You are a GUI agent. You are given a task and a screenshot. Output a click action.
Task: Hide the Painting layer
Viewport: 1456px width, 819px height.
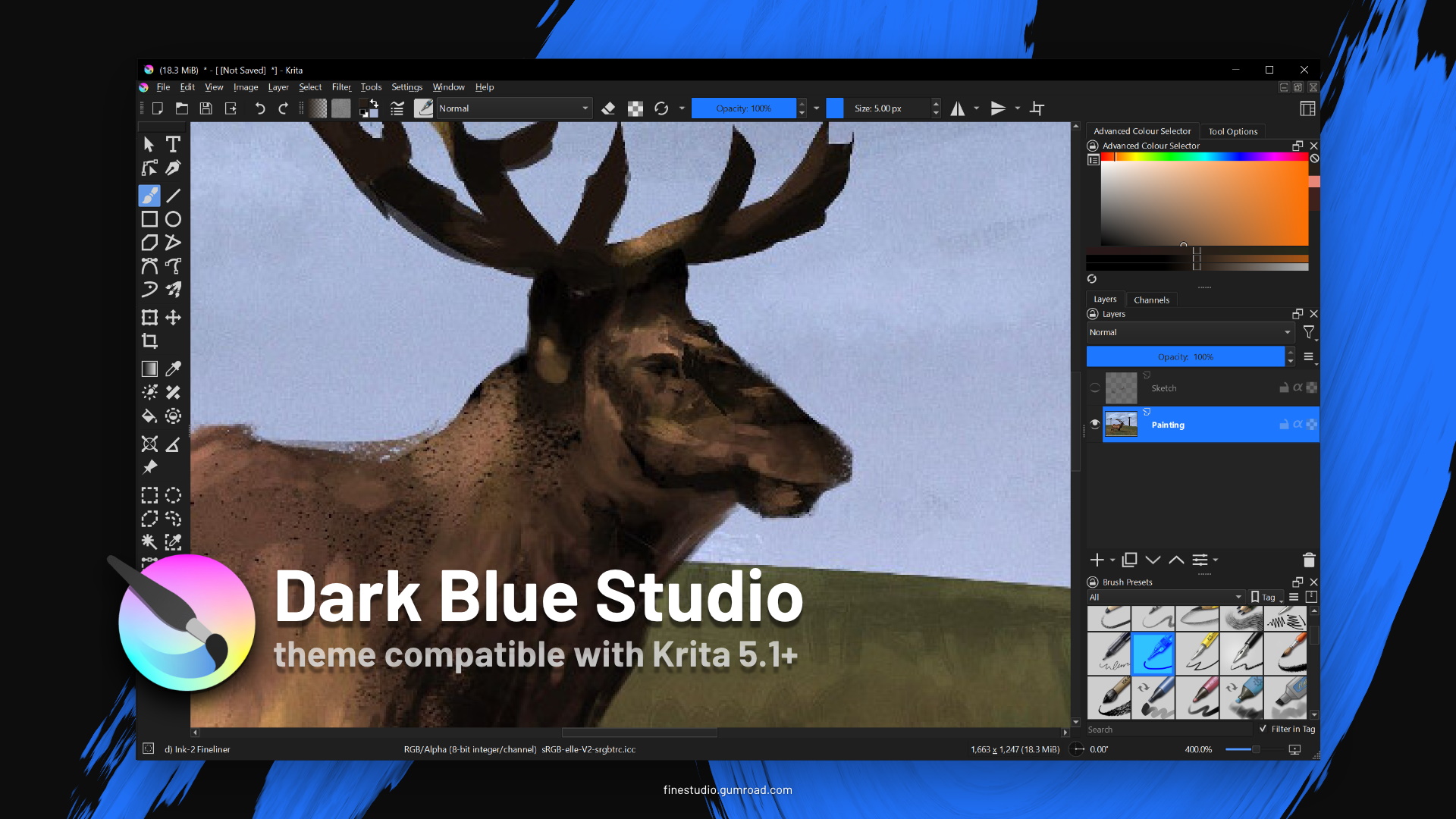point(1094,424)
